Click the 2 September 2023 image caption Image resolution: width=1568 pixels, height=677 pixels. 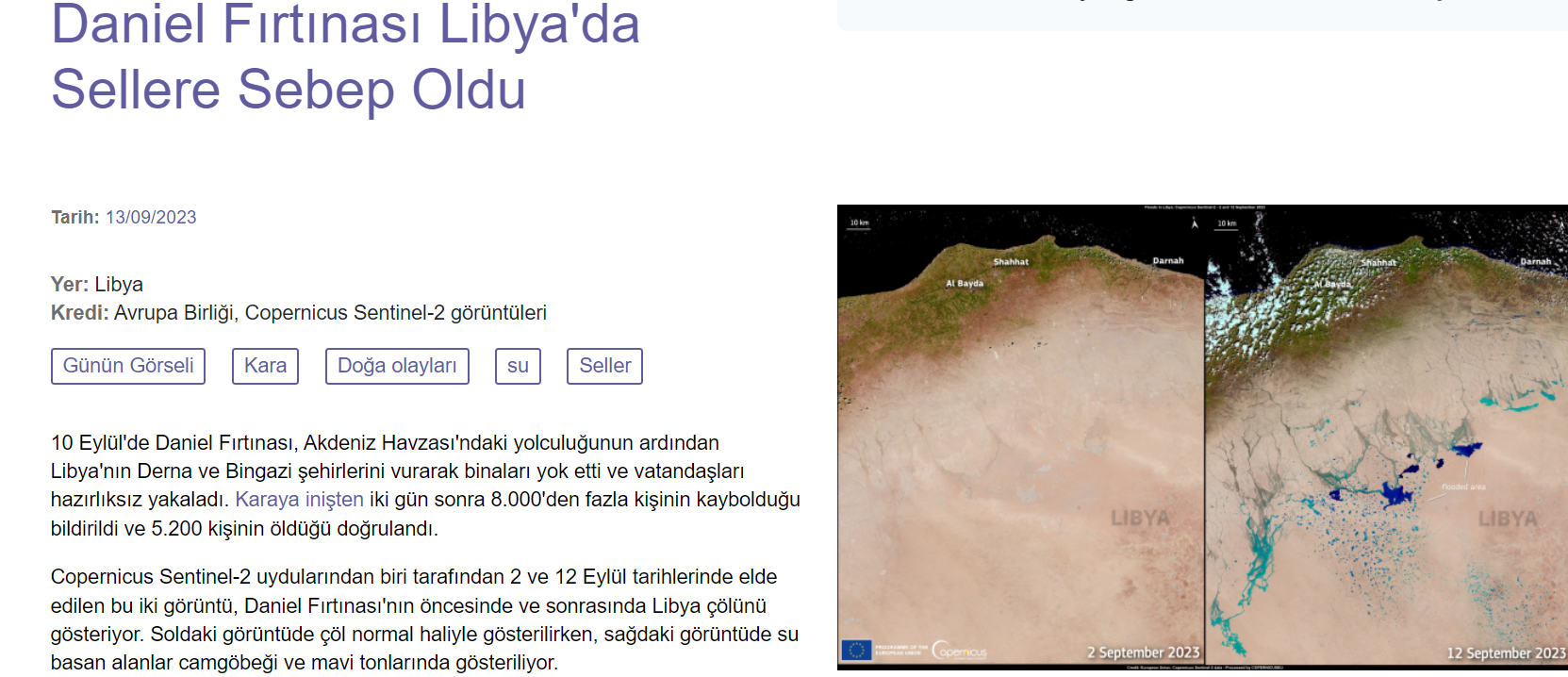point(1143,652)
